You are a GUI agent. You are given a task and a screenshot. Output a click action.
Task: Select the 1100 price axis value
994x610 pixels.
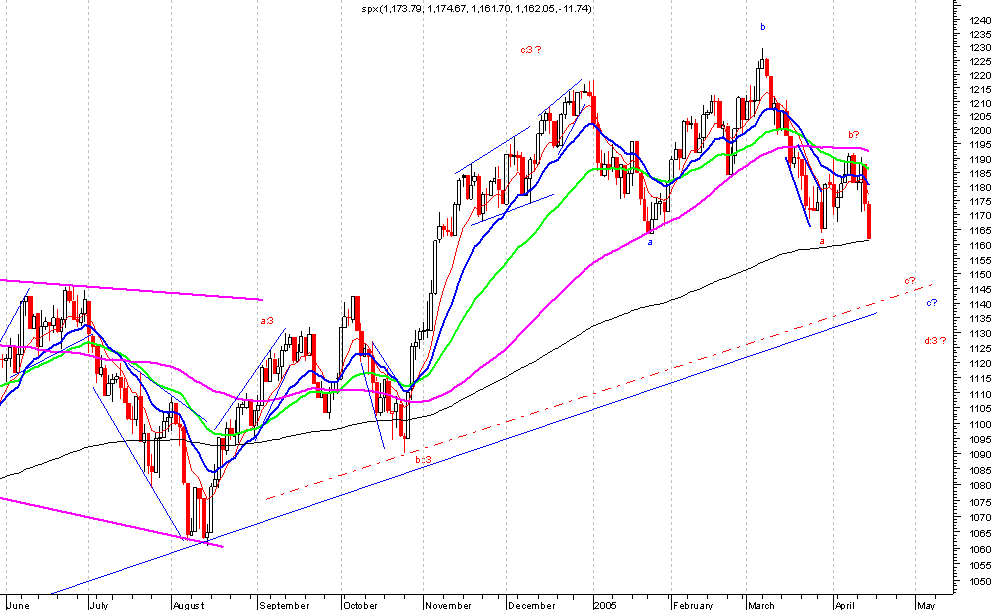[980, 425]
